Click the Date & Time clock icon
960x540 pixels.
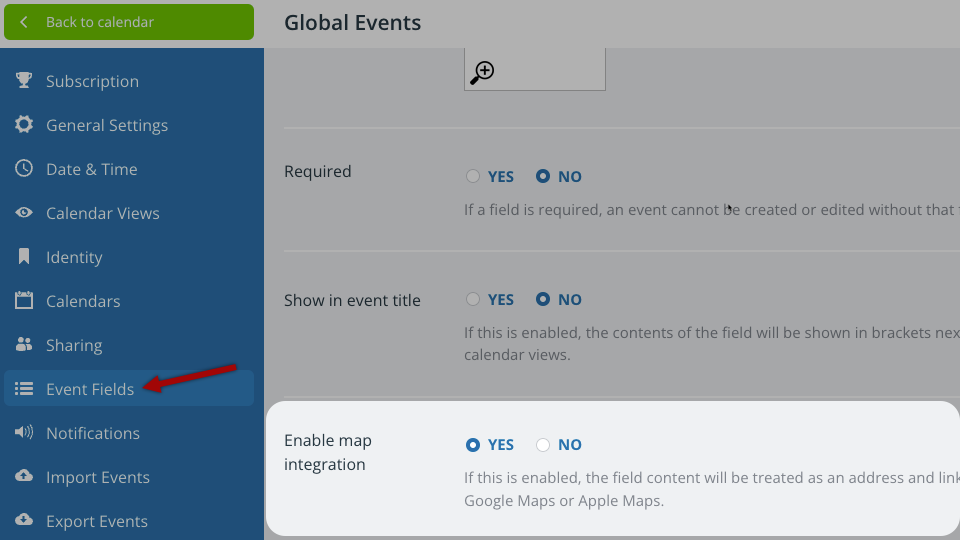point(24,168)
